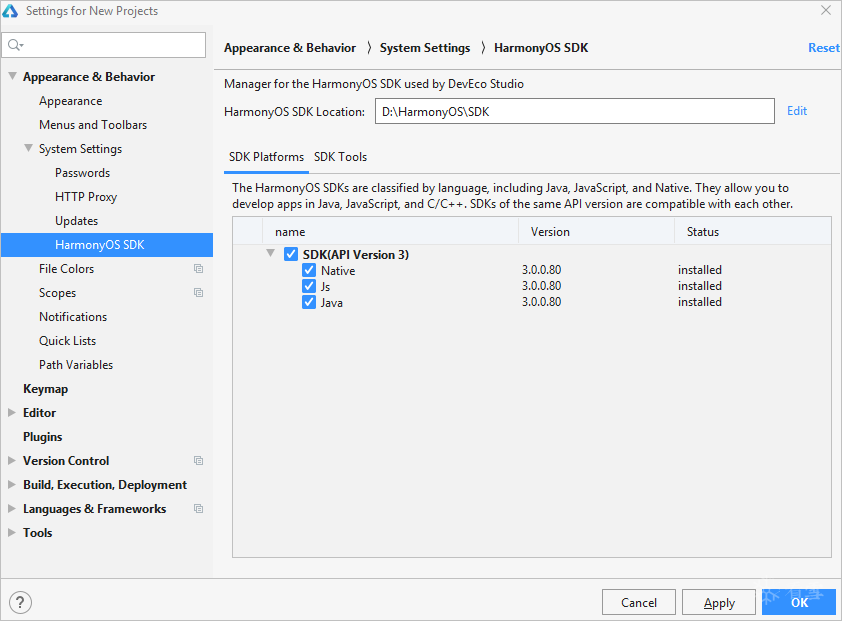Image resolution: width=842 pixels, height=621 pixels.
Task: Expand Build, Execution, Deployment section
Action: tap(12, 485)
